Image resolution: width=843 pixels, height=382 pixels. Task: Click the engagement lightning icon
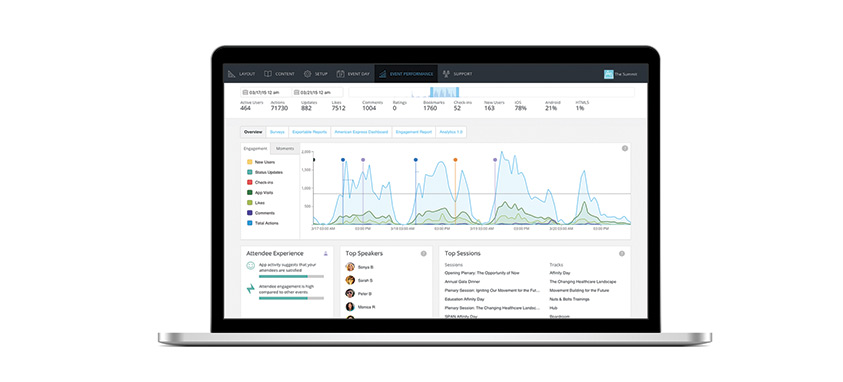tap(251, 289)
